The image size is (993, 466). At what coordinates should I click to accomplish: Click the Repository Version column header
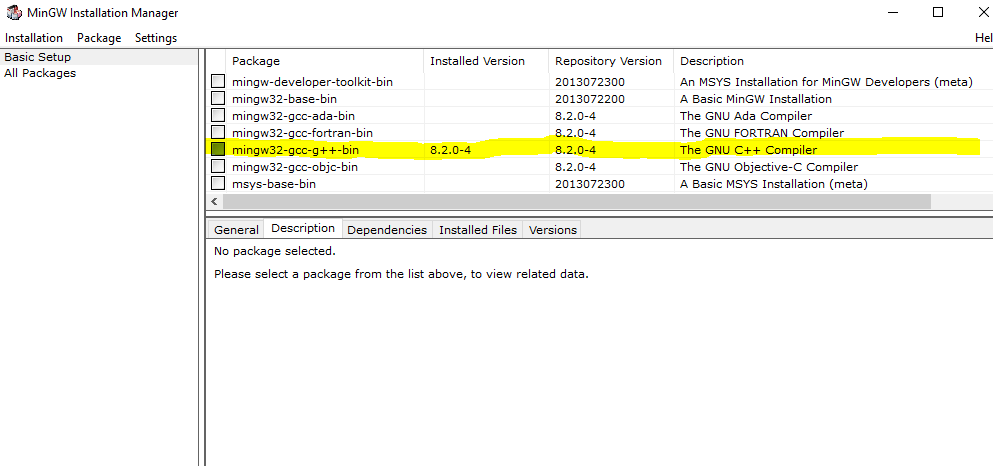tap(608, 61)
